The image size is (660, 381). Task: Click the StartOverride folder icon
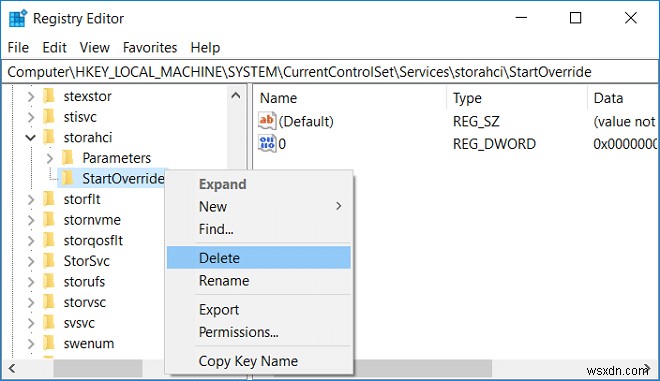pos(68,179)
